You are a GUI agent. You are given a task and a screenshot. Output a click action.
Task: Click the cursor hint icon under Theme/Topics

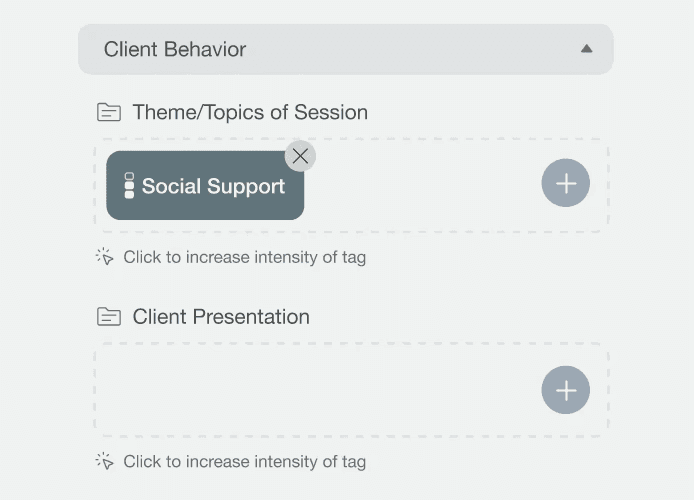tap(105, 256)
